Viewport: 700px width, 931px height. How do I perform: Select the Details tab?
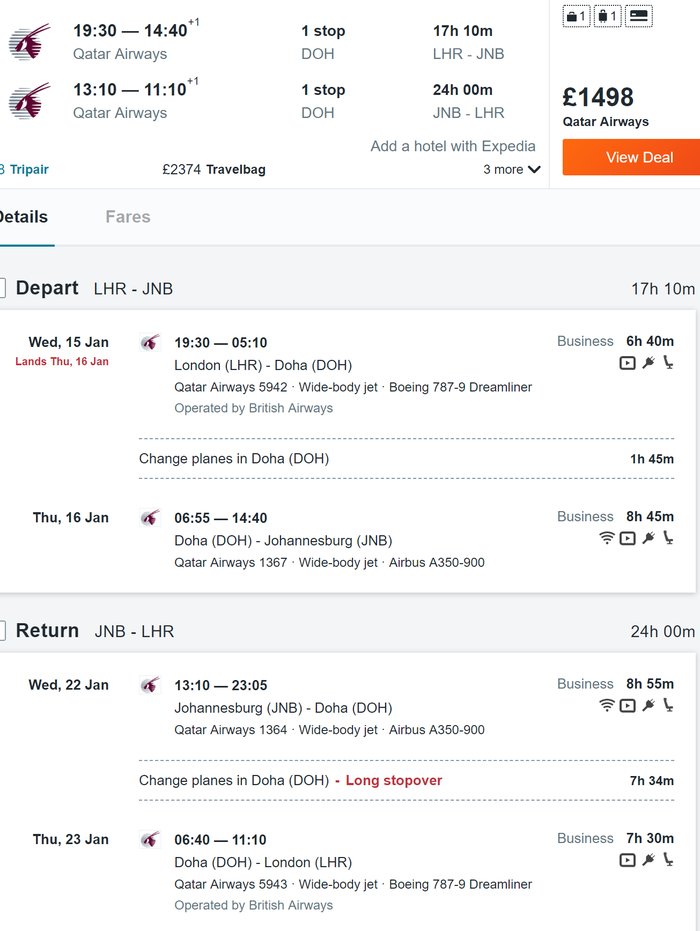point(22,217)
